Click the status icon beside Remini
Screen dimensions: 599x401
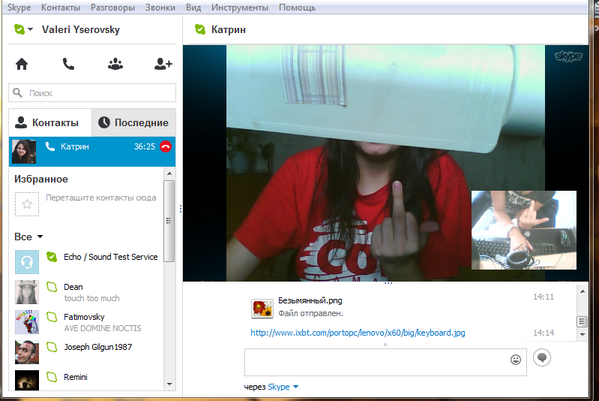point(52,377)
